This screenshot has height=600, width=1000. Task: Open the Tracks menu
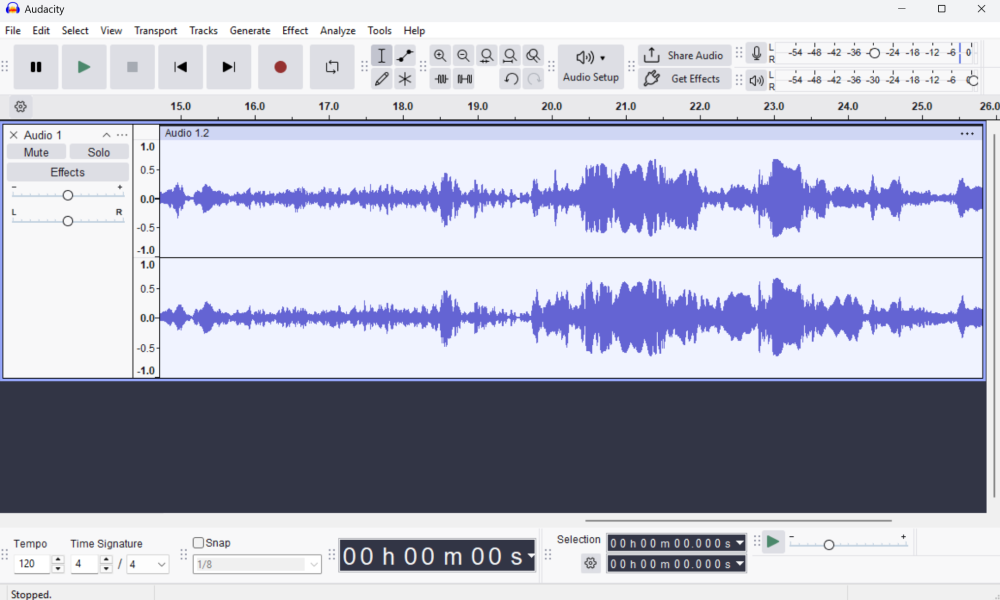pos(203,31)
